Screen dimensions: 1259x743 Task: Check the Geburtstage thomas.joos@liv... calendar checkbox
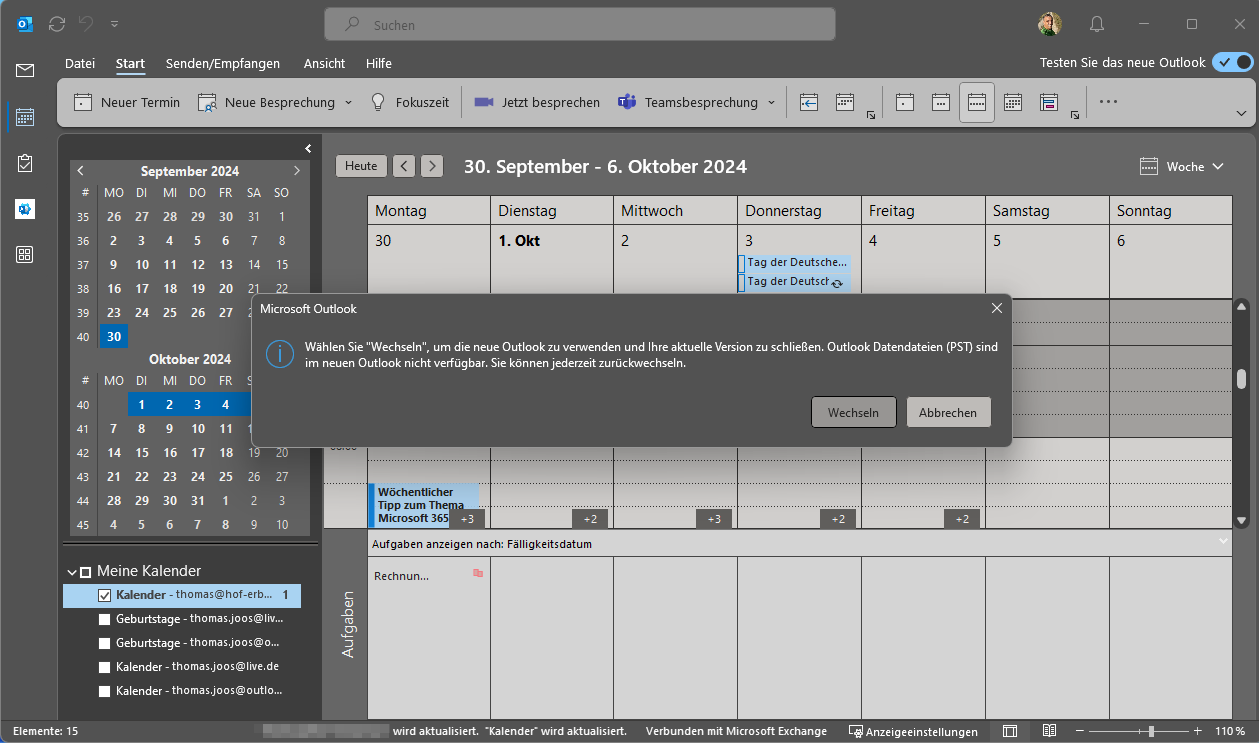click(x=105, y=620)
